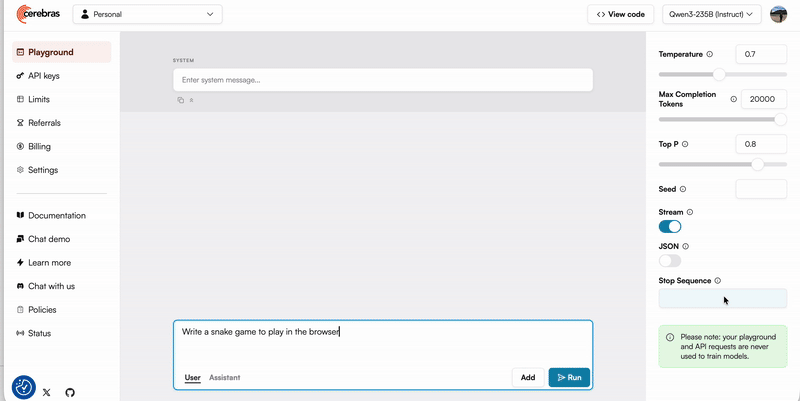Go to Billing in the sidebar
This screenshot has height=401, width=800.
pos(40,146)
